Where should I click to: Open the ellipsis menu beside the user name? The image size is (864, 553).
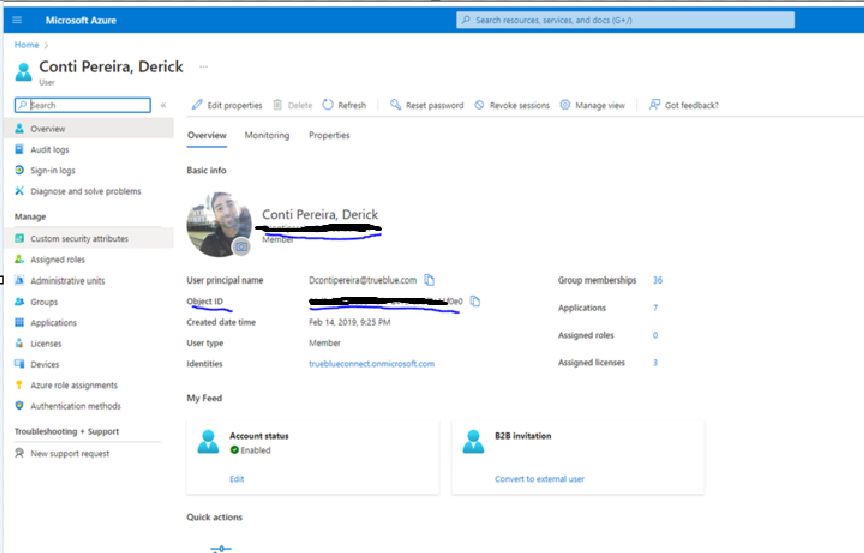click(x=203, y=67)
